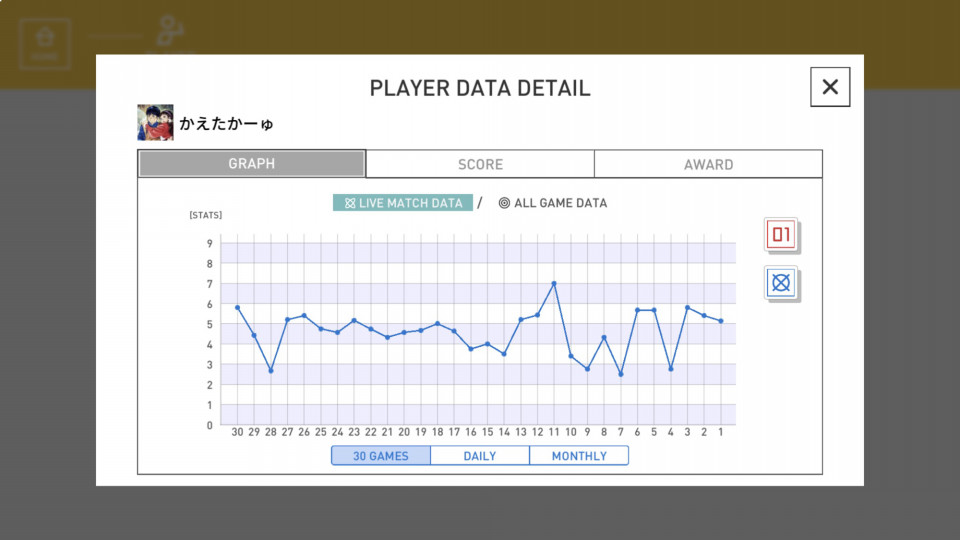Image resolution: width=960 pixels, height=540 pixels.
Task: Close the Player Data Detail dialog
Action: [x=830, y=87]
